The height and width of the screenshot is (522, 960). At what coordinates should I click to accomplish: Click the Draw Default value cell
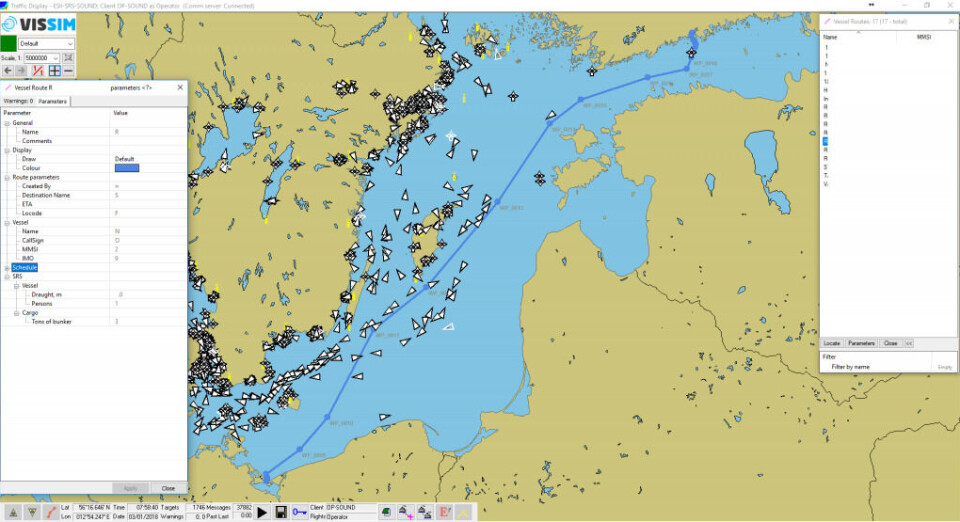tap(148, 159)
